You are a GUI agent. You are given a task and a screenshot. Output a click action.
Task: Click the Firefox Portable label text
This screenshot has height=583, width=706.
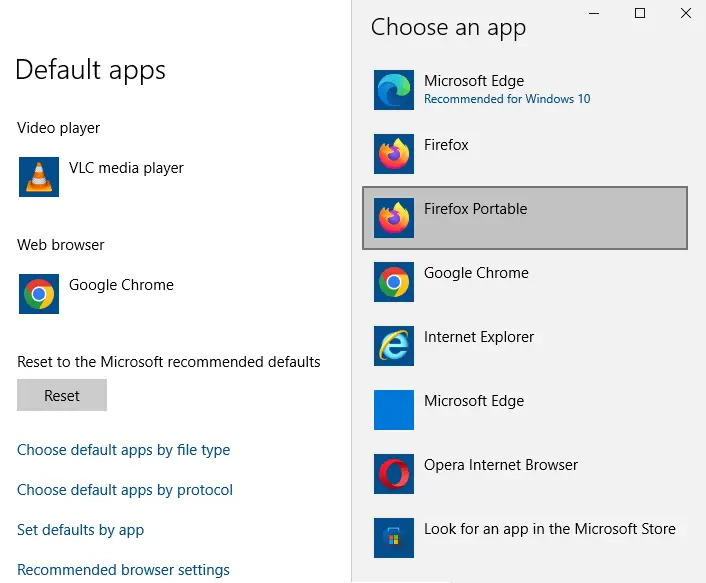click(x=475, y=209)
